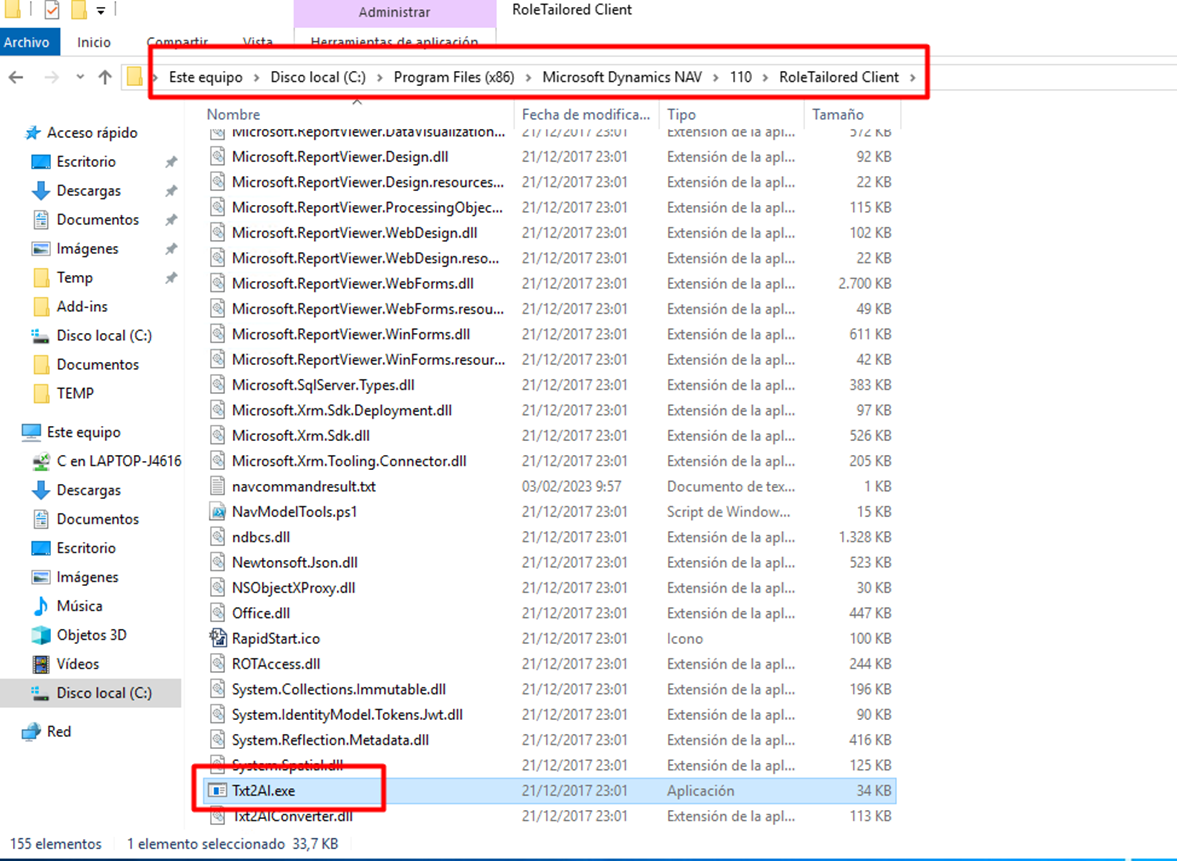Screen dimensions: 1177x861
Task: Select Txt2AI.exe file name
Action: (263, 790)
